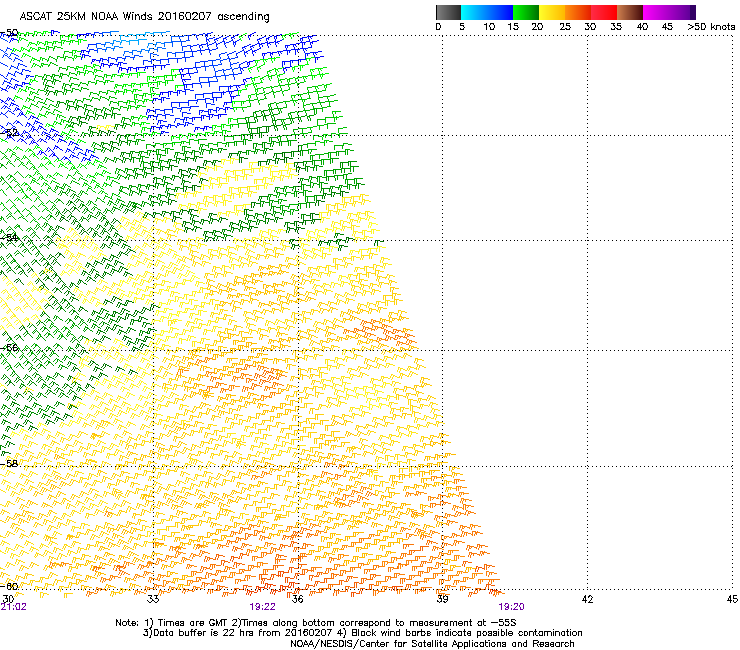Click the 'Data buffer is 22 hrs' note line
Screen dimensions: 740x650
click(x=362, y=633)
